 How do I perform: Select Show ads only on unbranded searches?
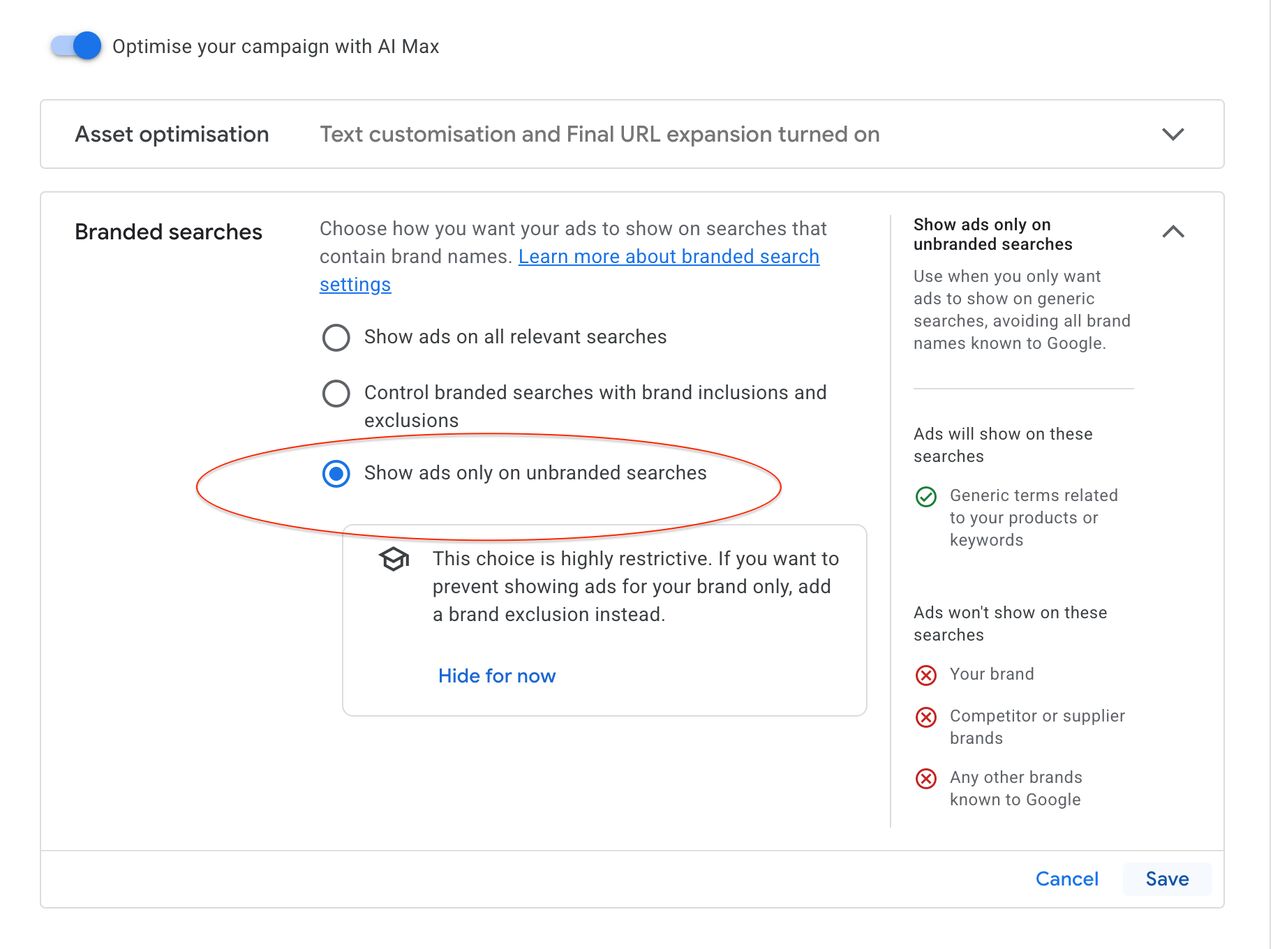(x=336, y=473)
